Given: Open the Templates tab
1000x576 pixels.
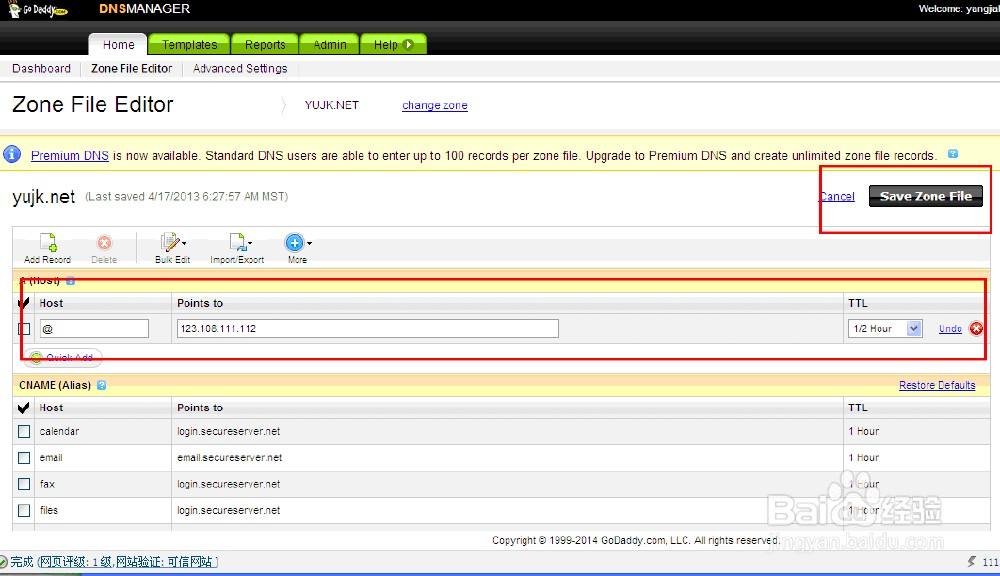Looking at the screenshot, I should click(x=189, y=45).
